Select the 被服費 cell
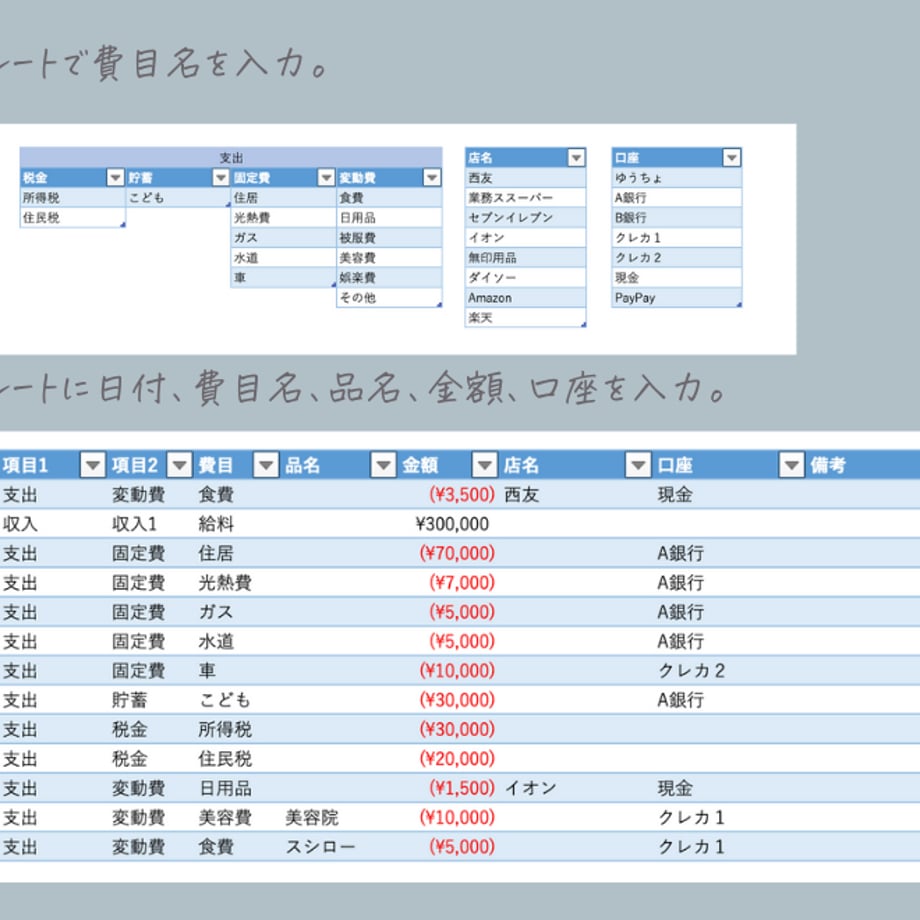The width and height of the screenshot is (920, 920). 389,238
